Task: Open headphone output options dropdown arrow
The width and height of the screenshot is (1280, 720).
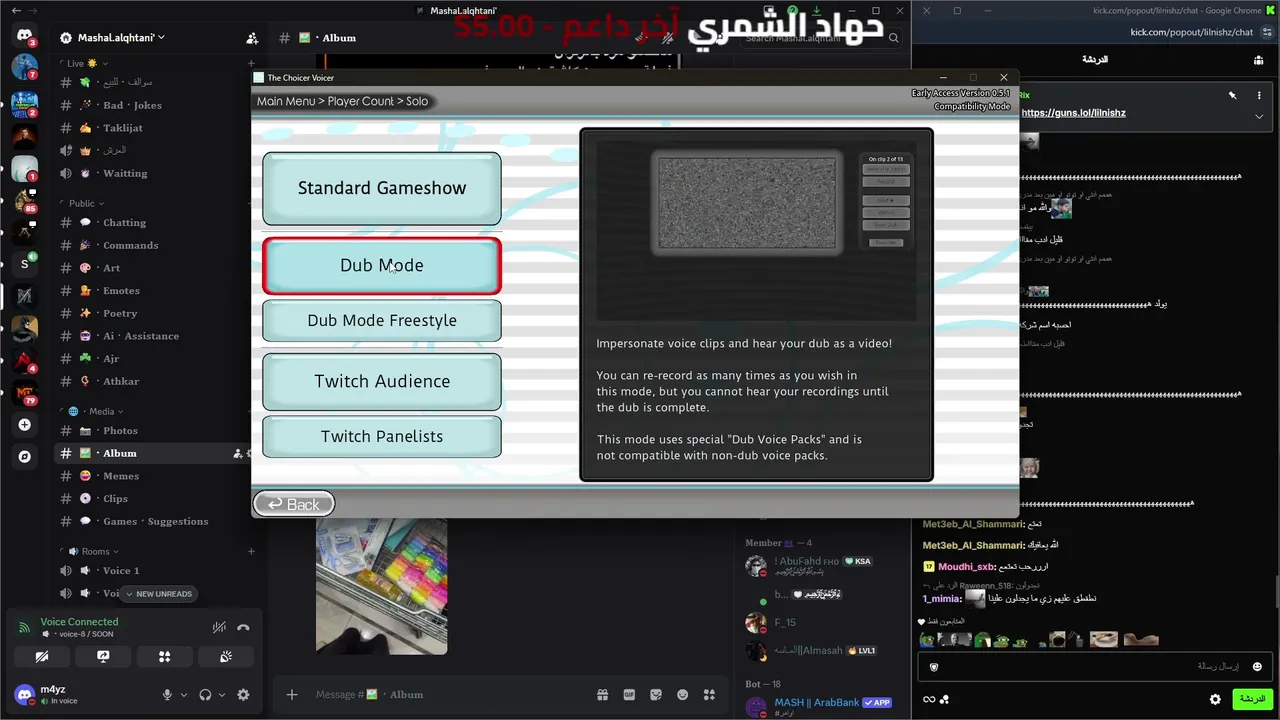Action: pos(221,695)
